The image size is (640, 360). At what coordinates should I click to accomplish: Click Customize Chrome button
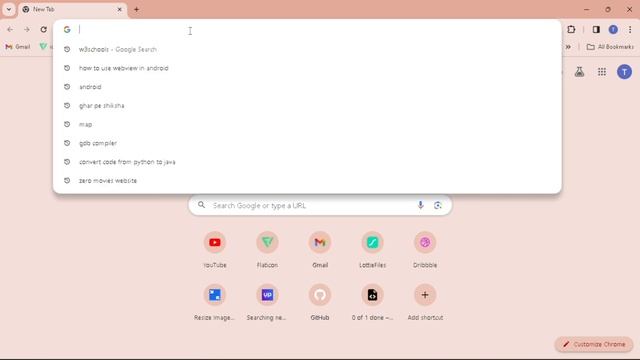coord(594,344)
